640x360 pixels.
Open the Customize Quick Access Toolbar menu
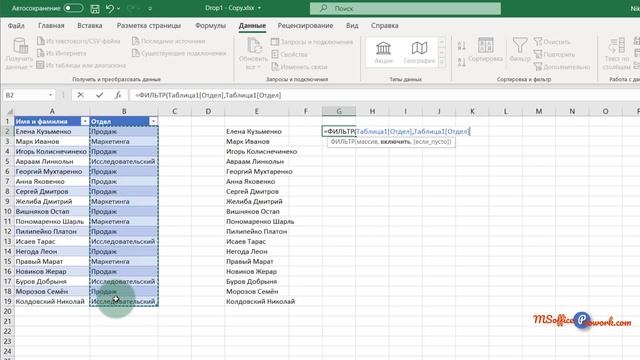coord(150,8)
